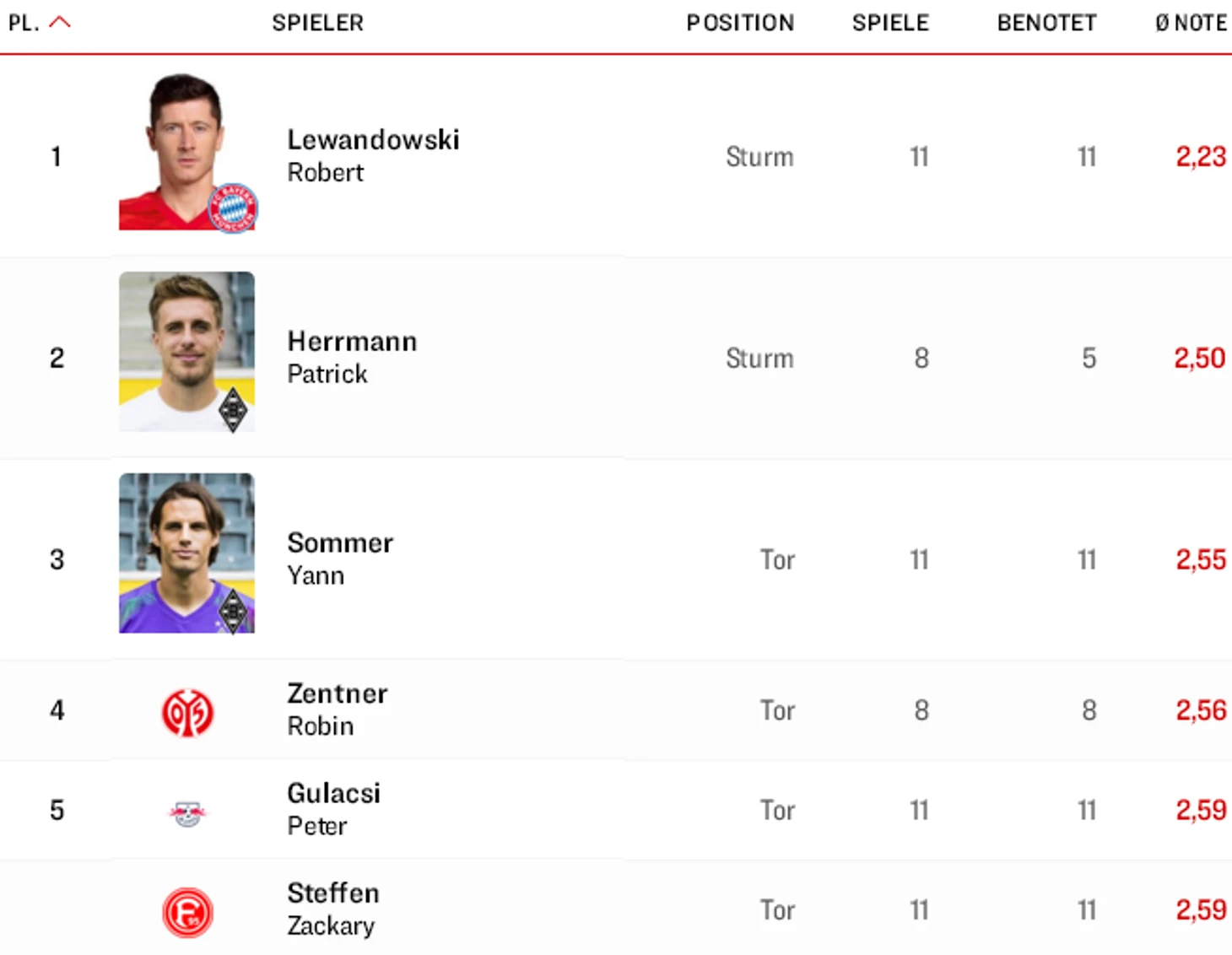Open Steffen Zackary player profile link
This screenshot has height=955, width=1232.
(333, 909)
